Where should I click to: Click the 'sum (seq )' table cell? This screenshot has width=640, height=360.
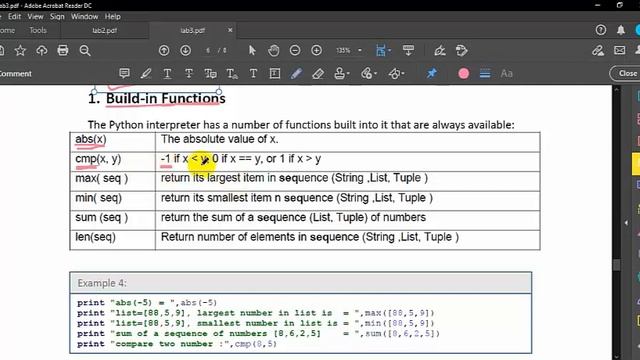click(113, 220)
